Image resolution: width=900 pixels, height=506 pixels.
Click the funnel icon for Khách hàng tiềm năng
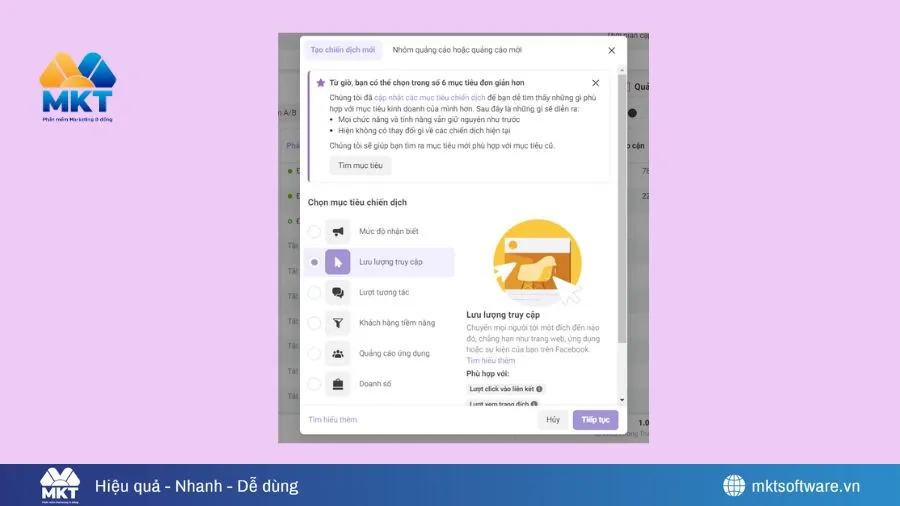(x=338, y=322)
